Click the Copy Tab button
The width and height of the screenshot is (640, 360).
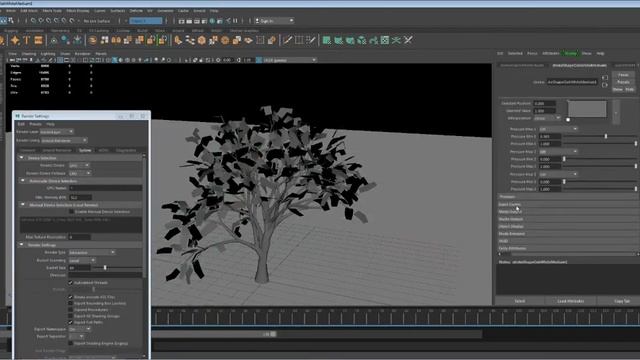pos(622,301)
